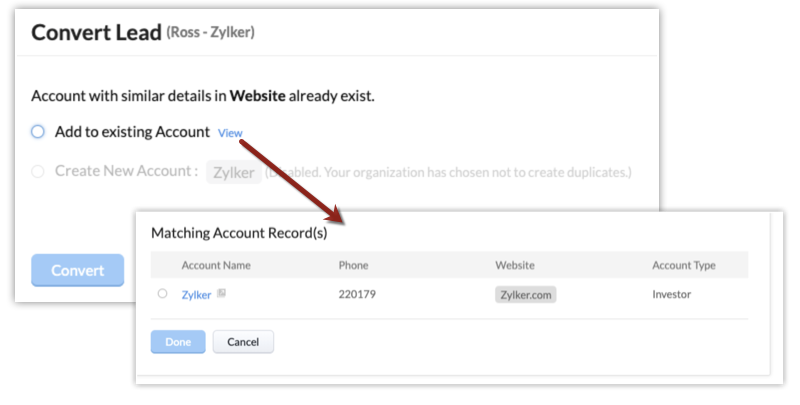800x405 pixels.
Task: Click the Investor account type value
Action: (x=672, y=294)
